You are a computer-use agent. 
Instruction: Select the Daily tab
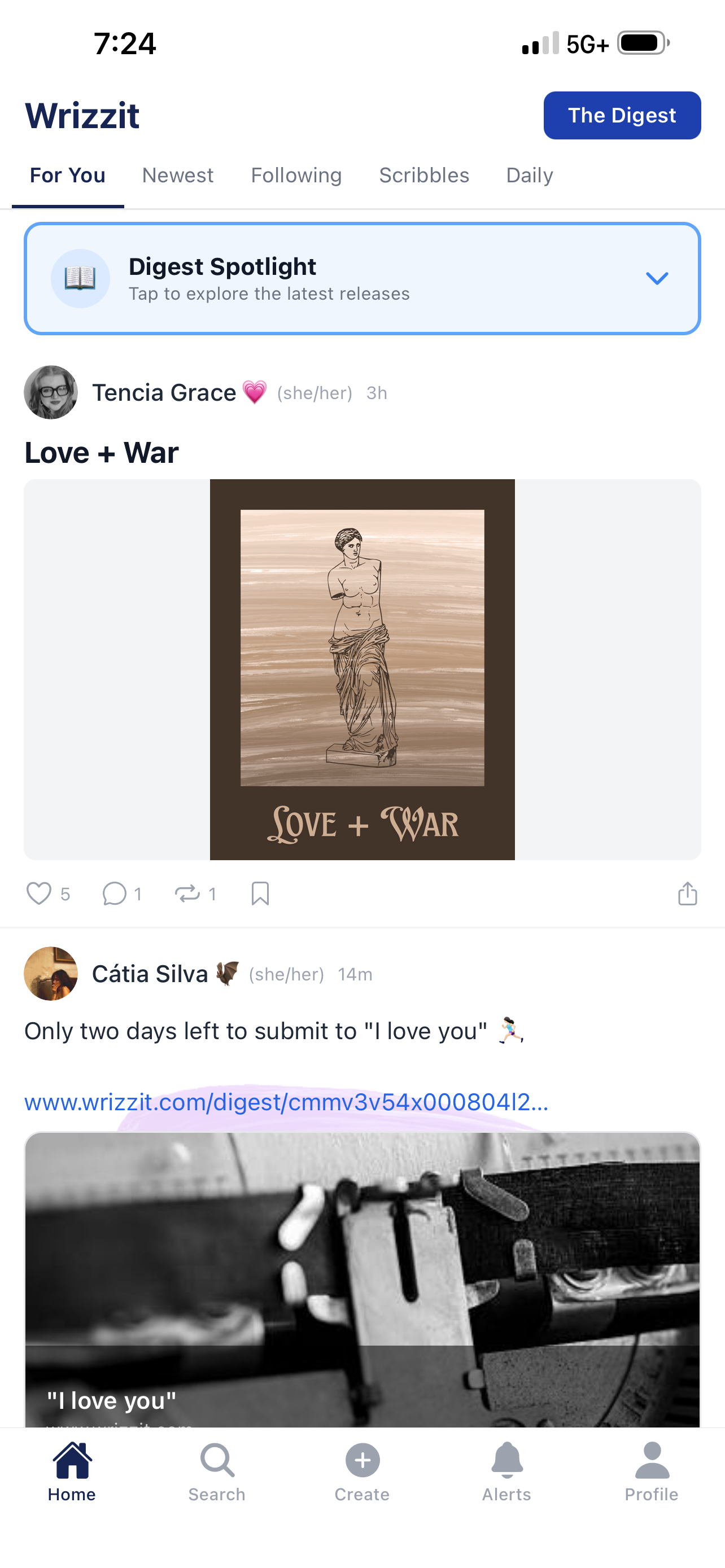coord(530,176)
